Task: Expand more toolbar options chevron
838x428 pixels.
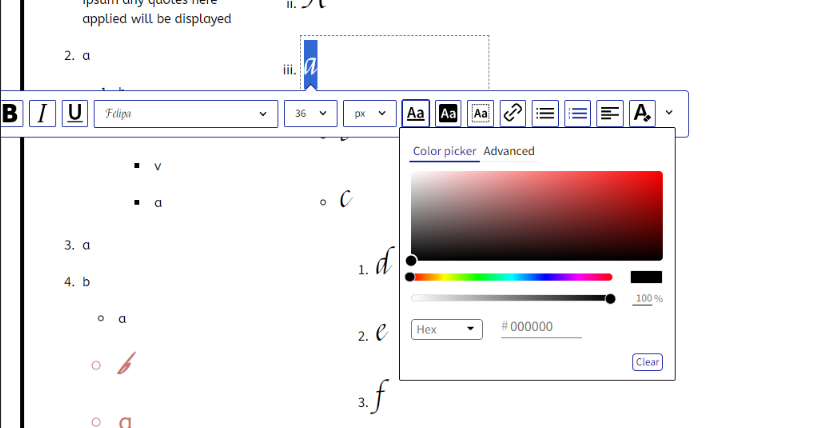Action: [669, 113]
